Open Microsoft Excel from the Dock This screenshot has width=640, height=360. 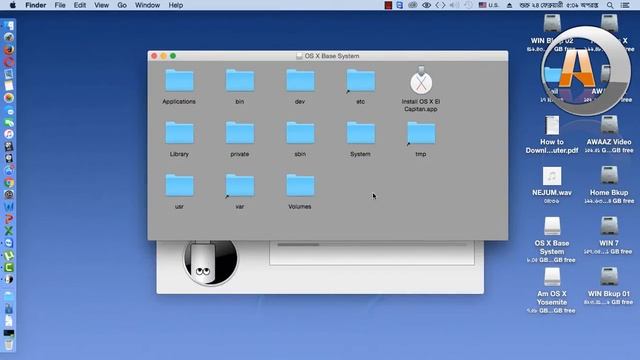coord(9,231)
